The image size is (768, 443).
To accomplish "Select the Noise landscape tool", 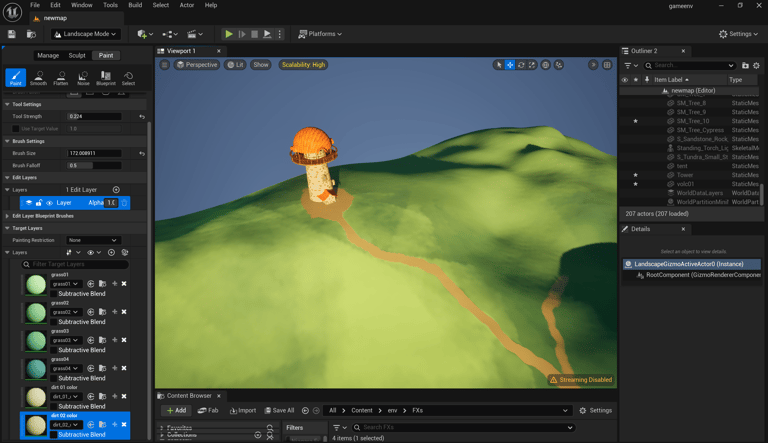I will (x=83, y=77).
